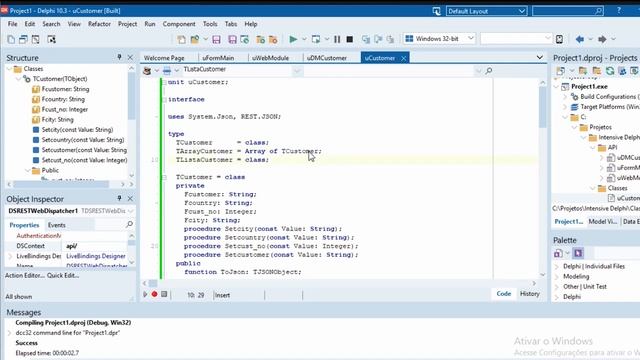This screenshot has height=360, width=640.
Task: Click the New Items icon
Action: pyautogui.click(x=181, y=39)
